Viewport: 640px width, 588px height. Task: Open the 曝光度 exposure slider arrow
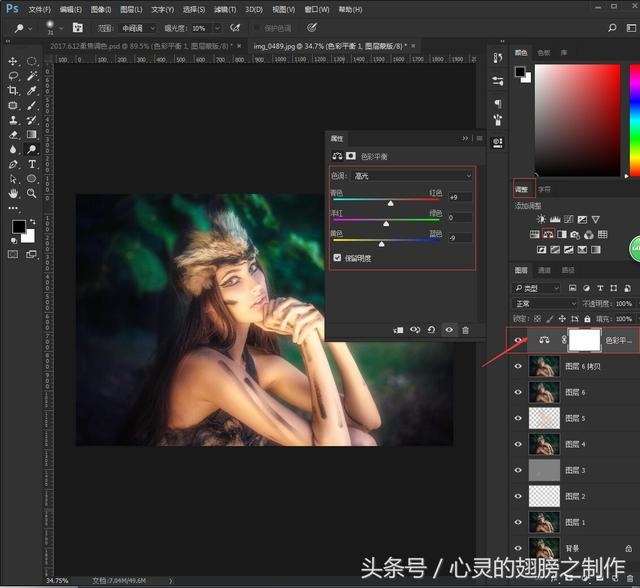[217, 28]
